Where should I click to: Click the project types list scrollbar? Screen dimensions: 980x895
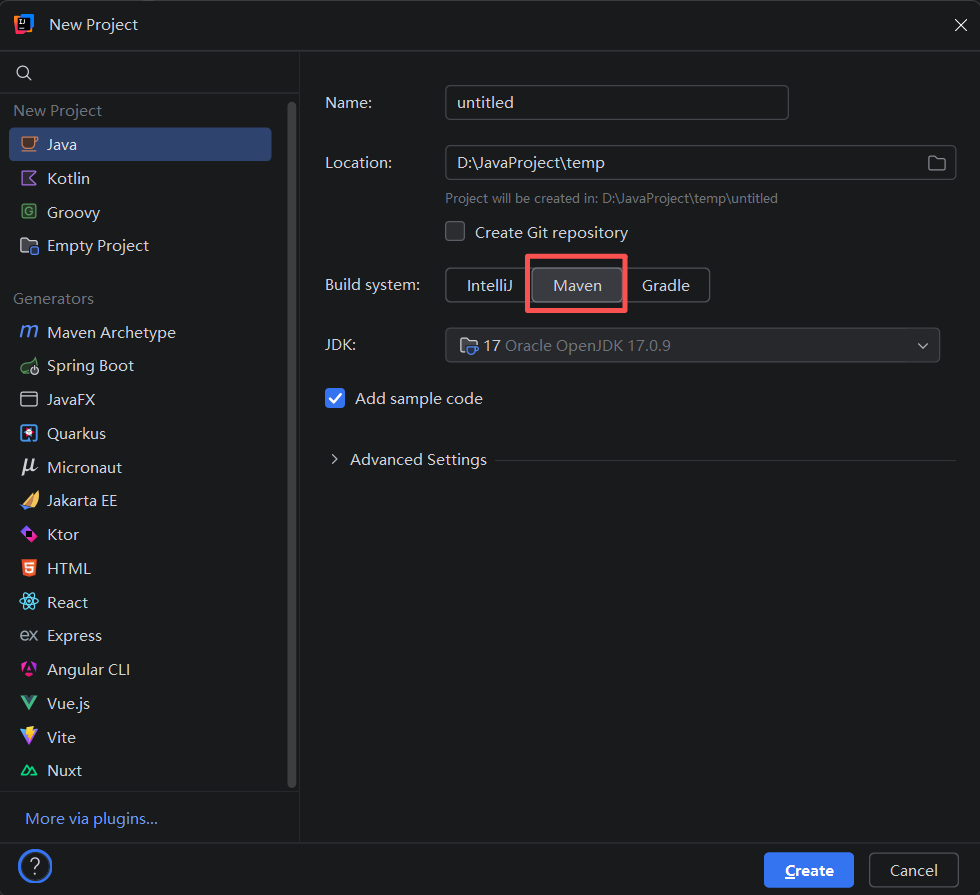tap(291, 444)
